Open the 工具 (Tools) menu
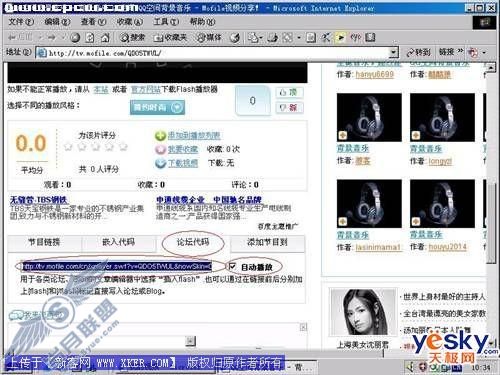500x375 pixels. [166, 22]
